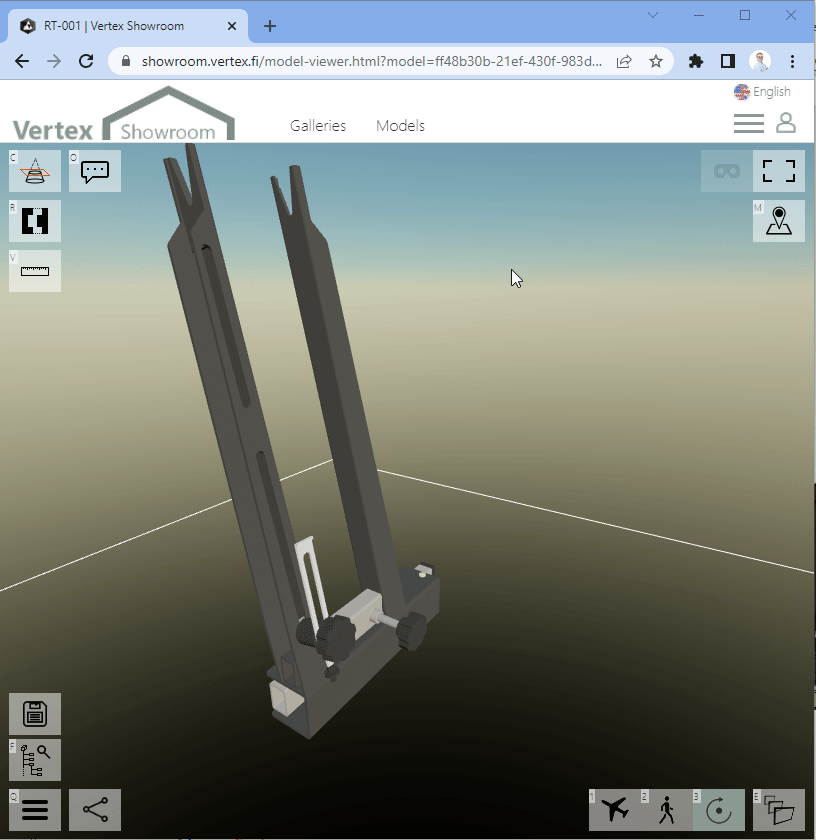The image size is (816, 840).
Task: Click the Vertex Showroom logo
Action: click(x=122, y=118)
